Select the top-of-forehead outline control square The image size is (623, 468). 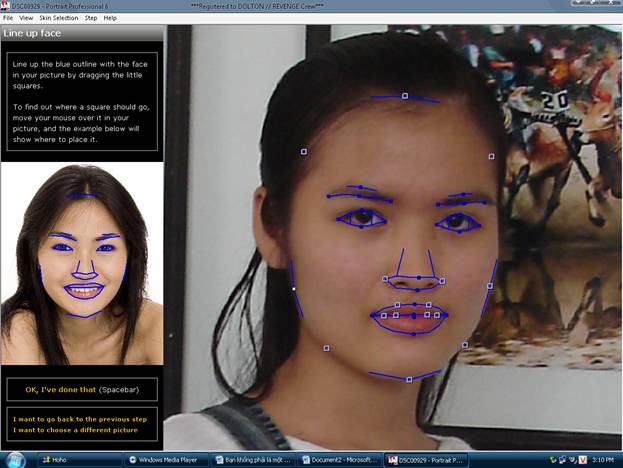tap(405, 96)
